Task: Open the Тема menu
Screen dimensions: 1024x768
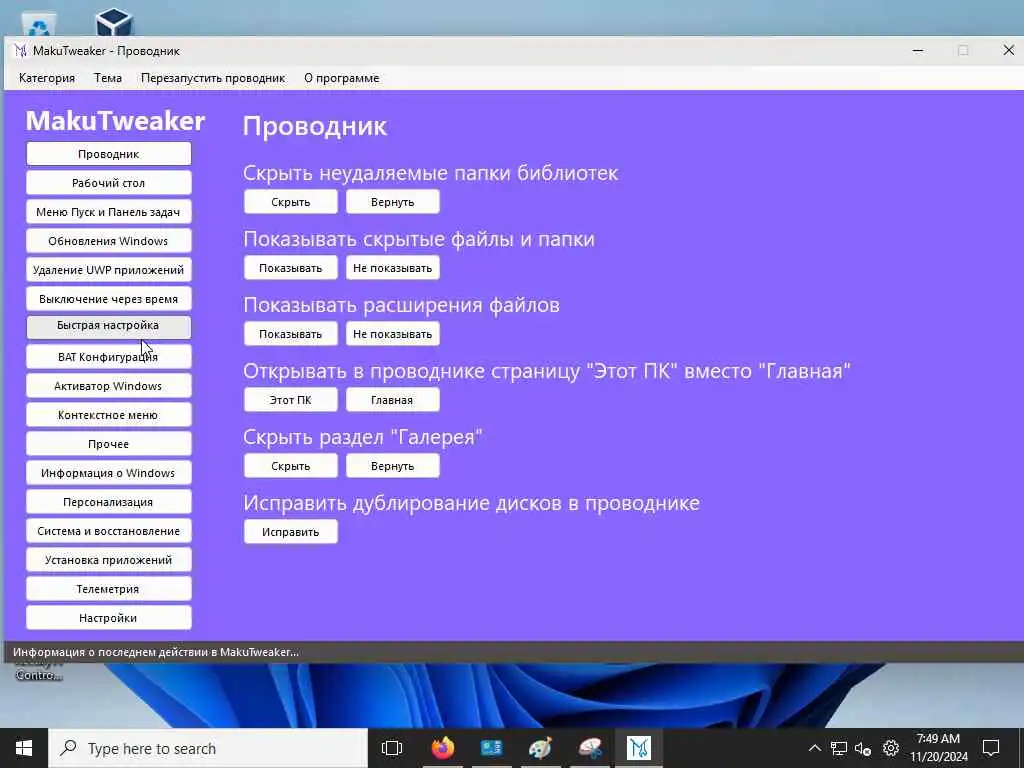Action: pyautogui.click(x=108, y=78)
